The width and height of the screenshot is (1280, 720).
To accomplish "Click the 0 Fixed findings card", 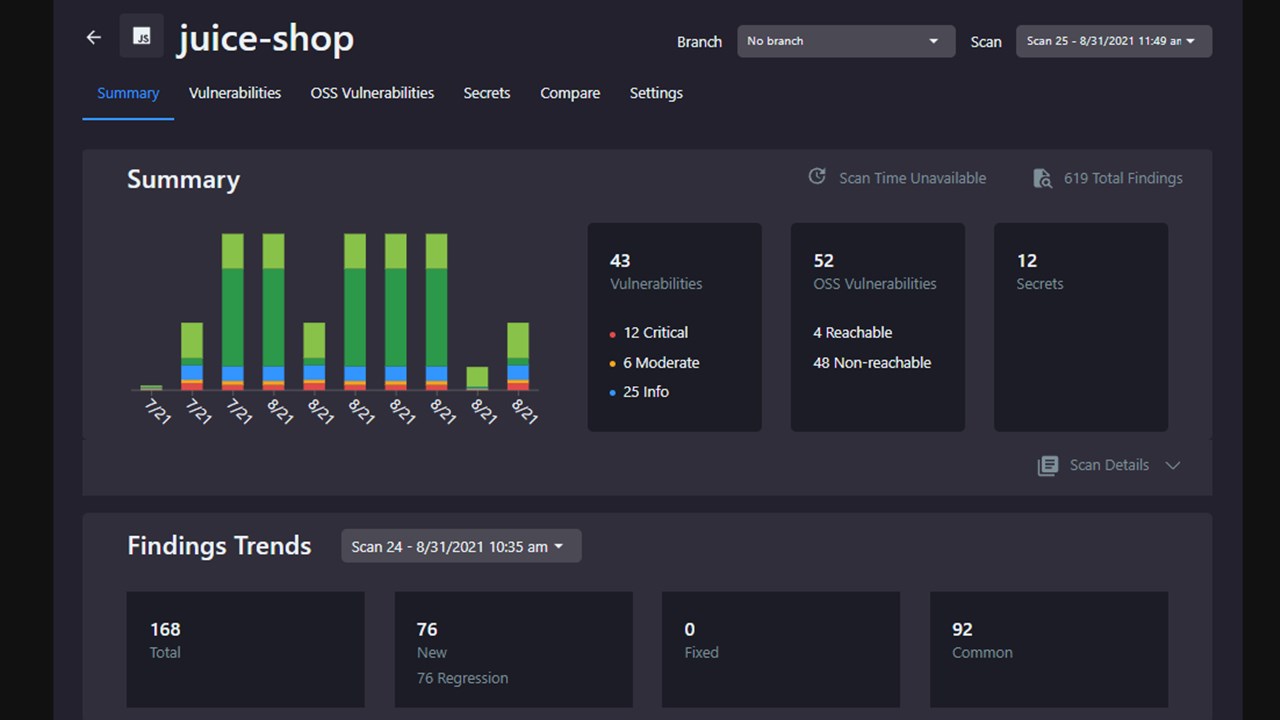I will point(781,649).
